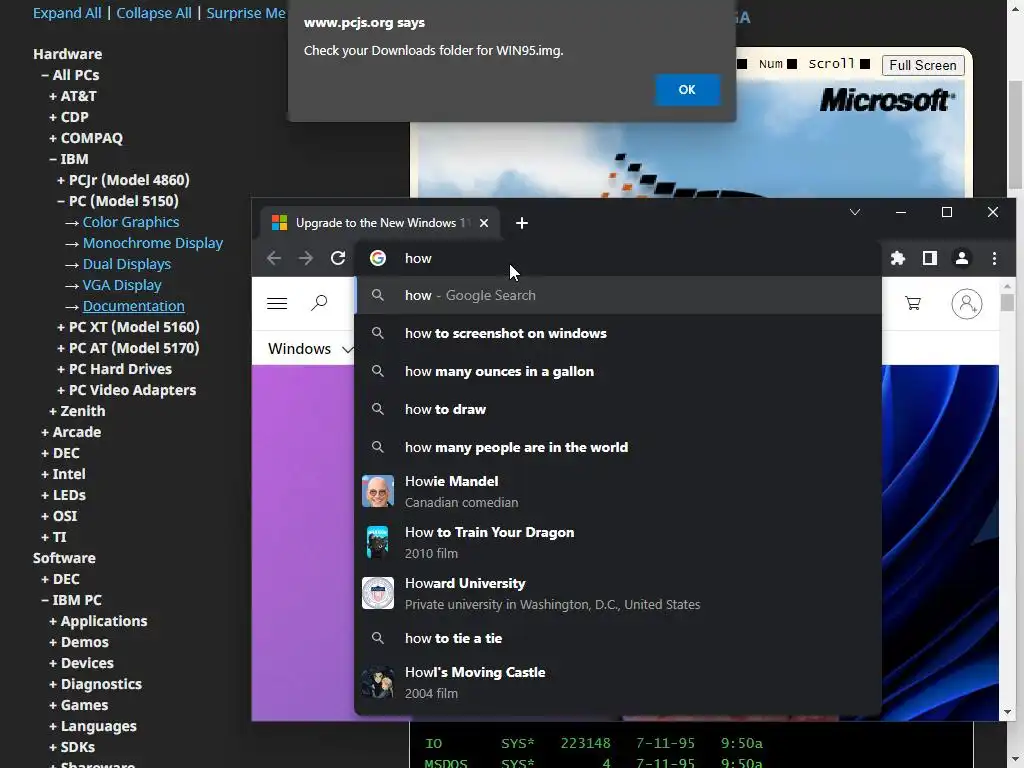Collapse the IBM hardware tree node
This screenshot has width=1024, height=768.
tap(69, 159)
